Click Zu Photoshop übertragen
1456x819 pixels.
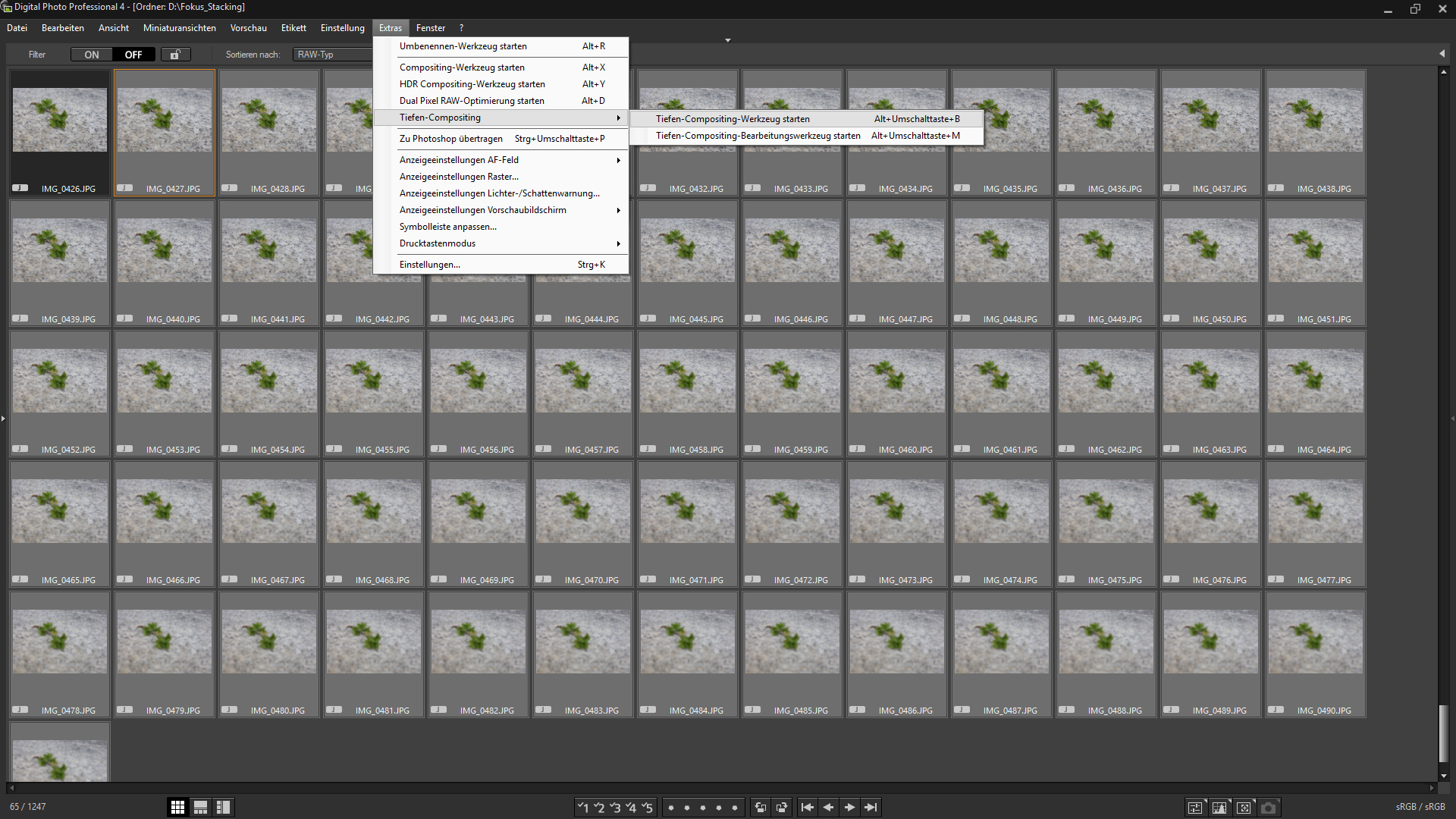[x=450, y=139]
